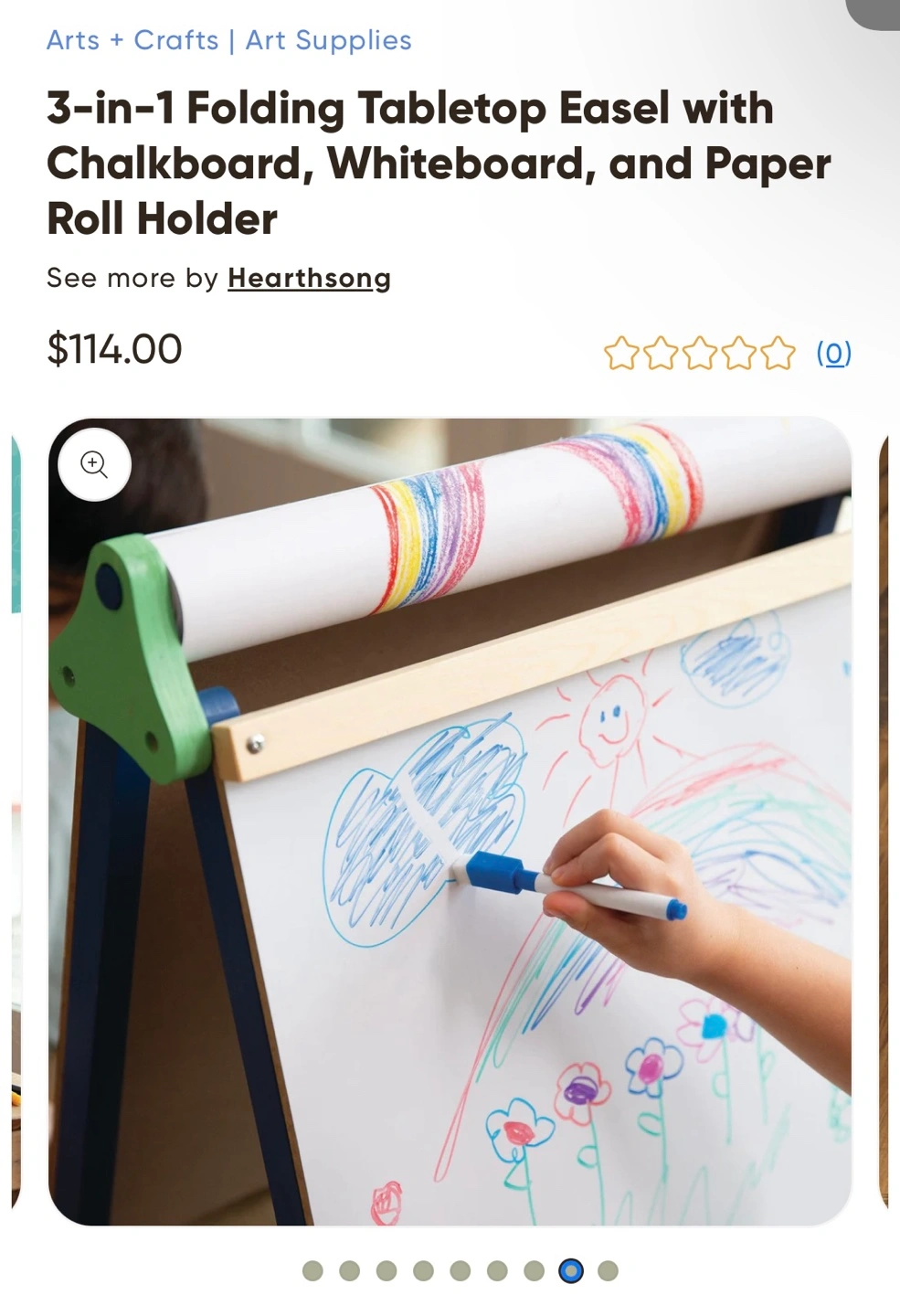Screen dimensions: 900x1316
Task: Open the Arts + Crafts breadcrumb link
Action: [x=132, y=40]
